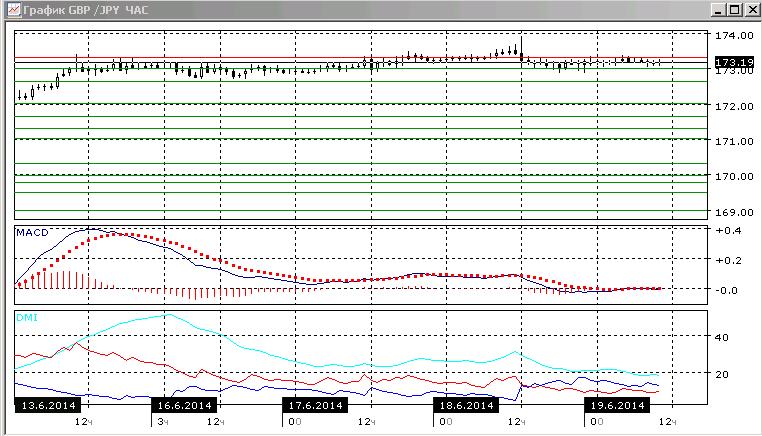Select the MACD indicator label
This screenshot has height=436, width=762.
33,233
